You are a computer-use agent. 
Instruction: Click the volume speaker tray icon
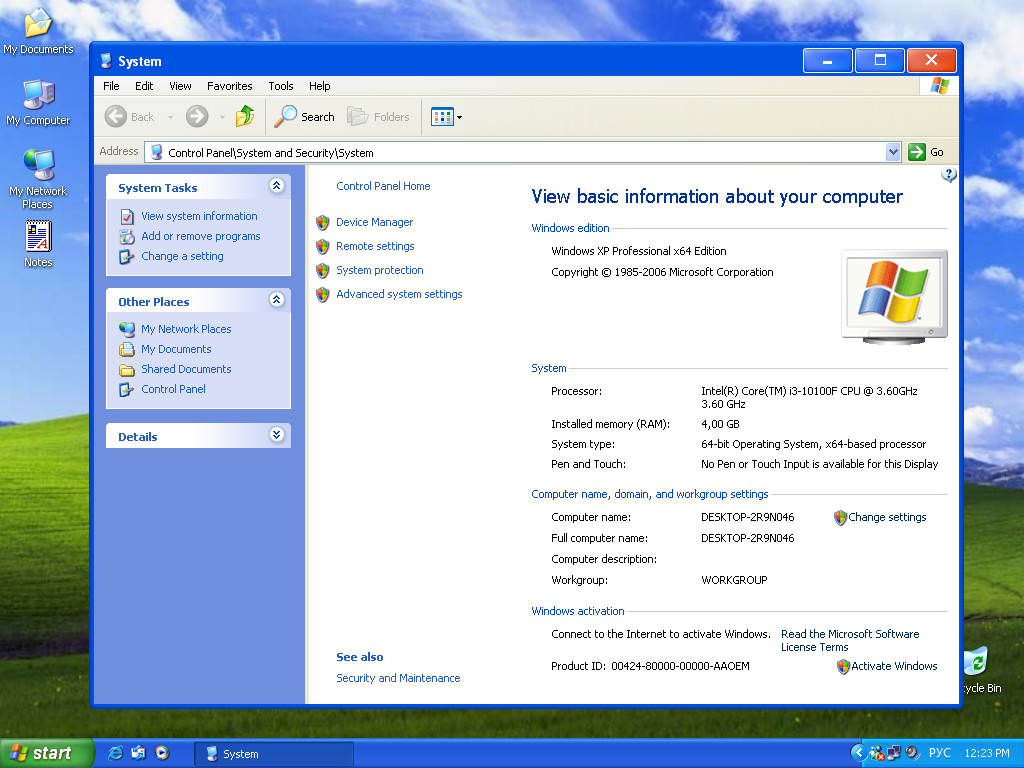click(912, 753)
